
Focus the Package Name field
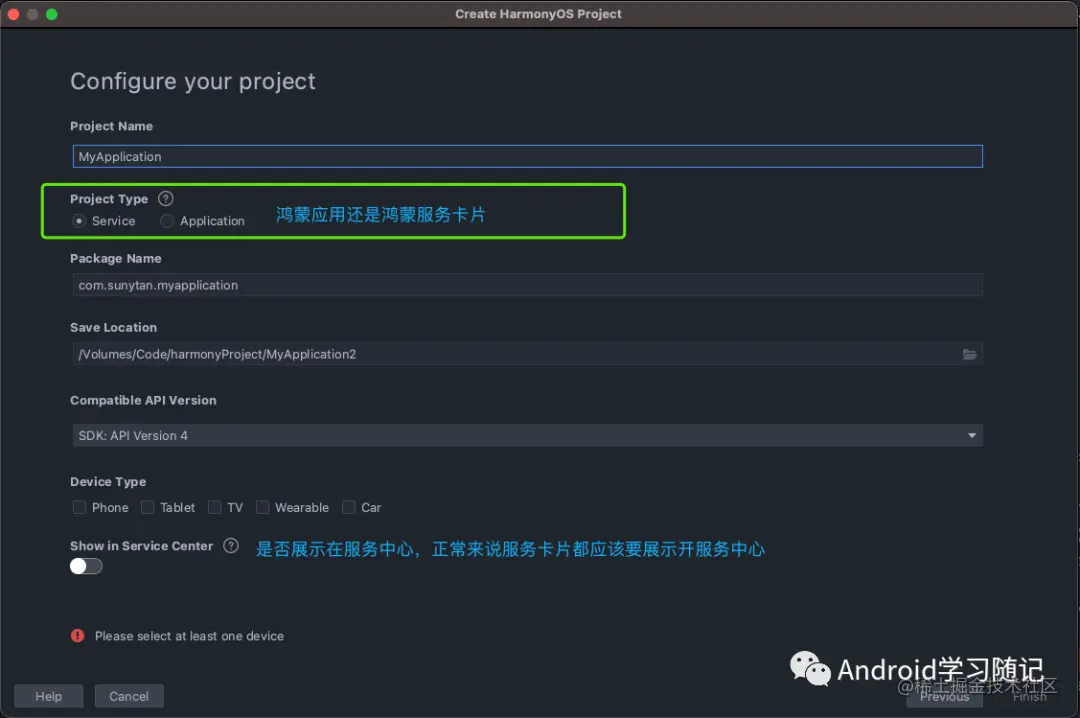(x=527, y=285)
